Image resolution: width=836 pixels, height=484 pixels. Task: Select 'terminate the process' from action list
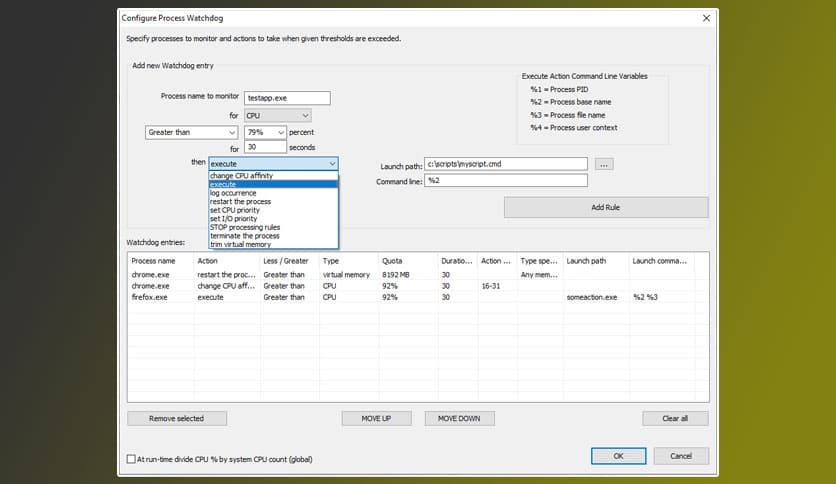(x=273, y=236)
